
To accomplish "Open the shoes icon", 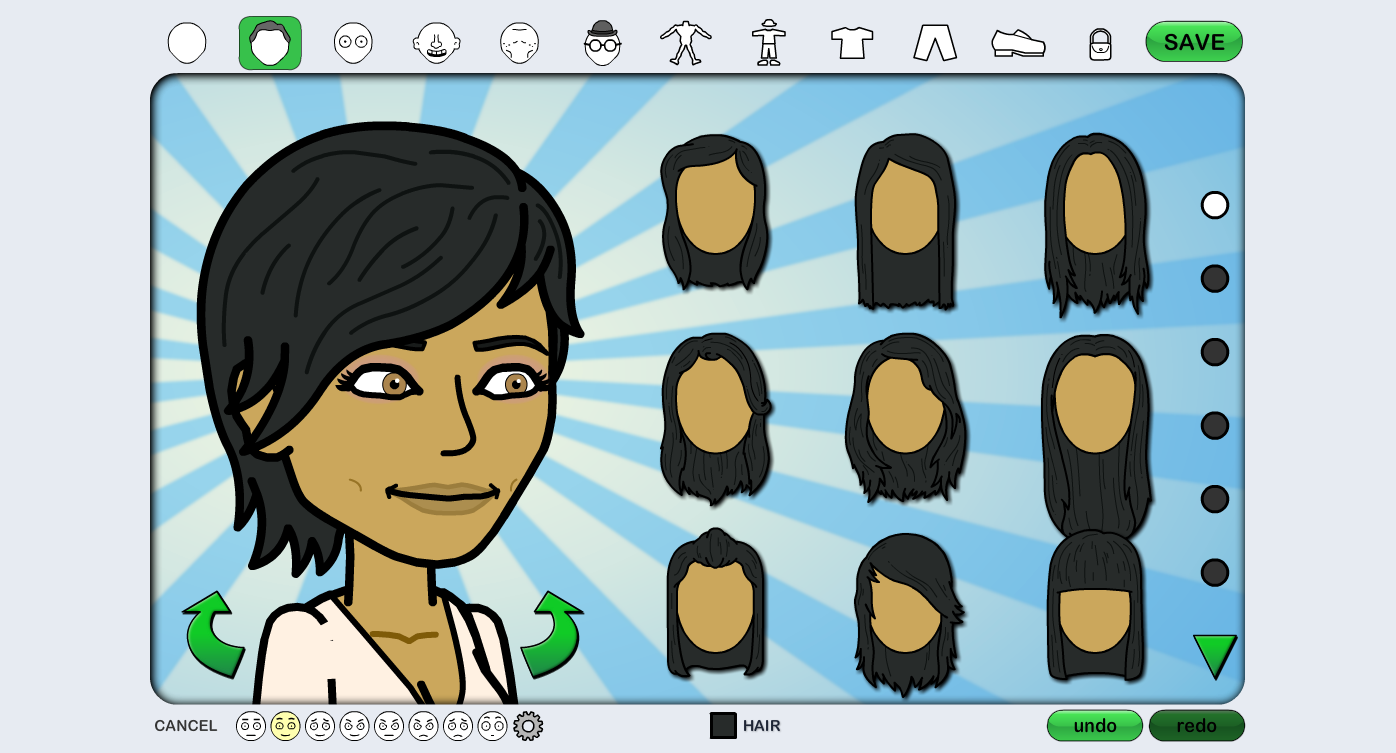I will point(1018,43).
